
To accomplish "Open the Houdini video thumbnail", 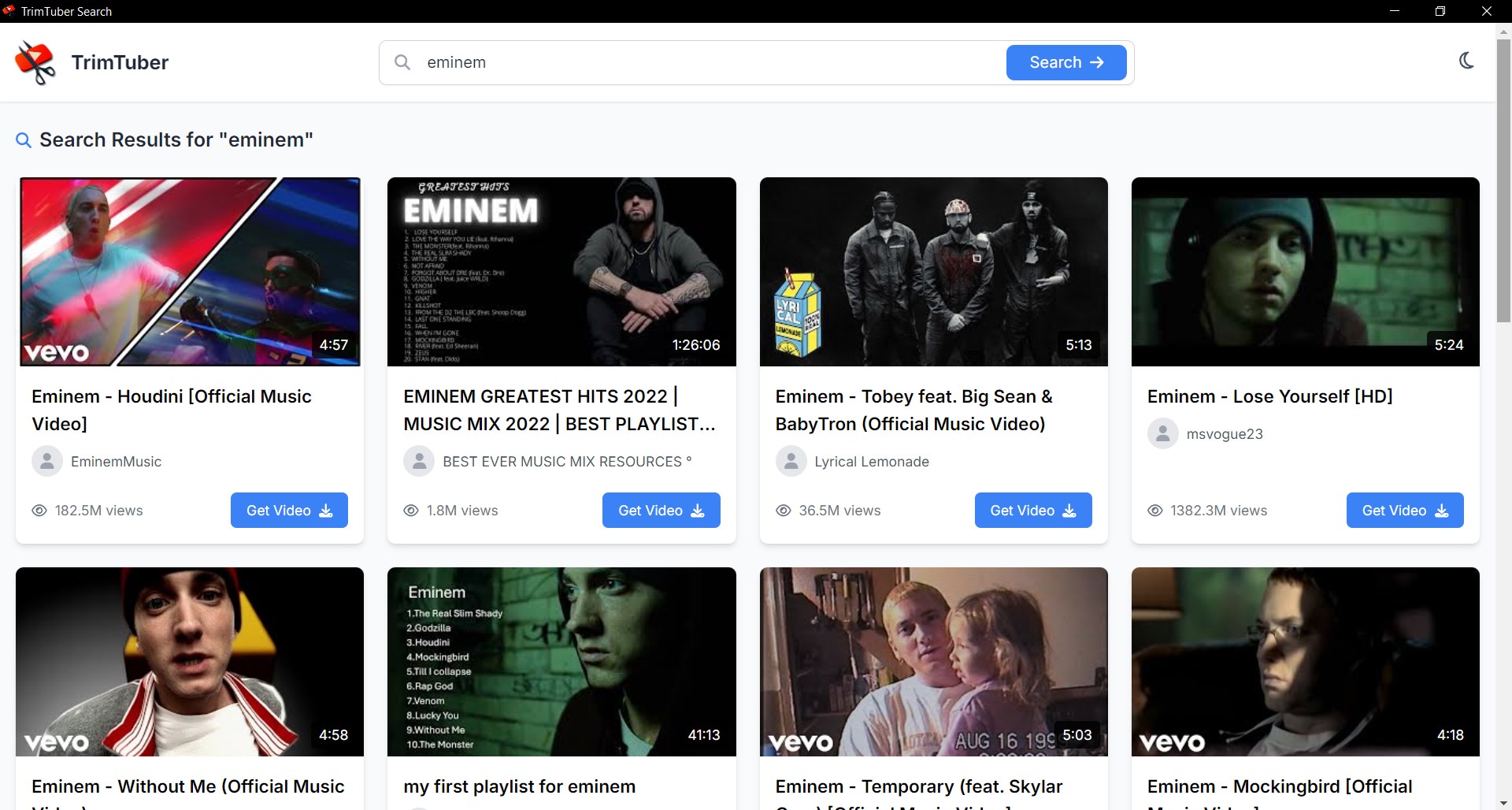I will click(190, 272).
